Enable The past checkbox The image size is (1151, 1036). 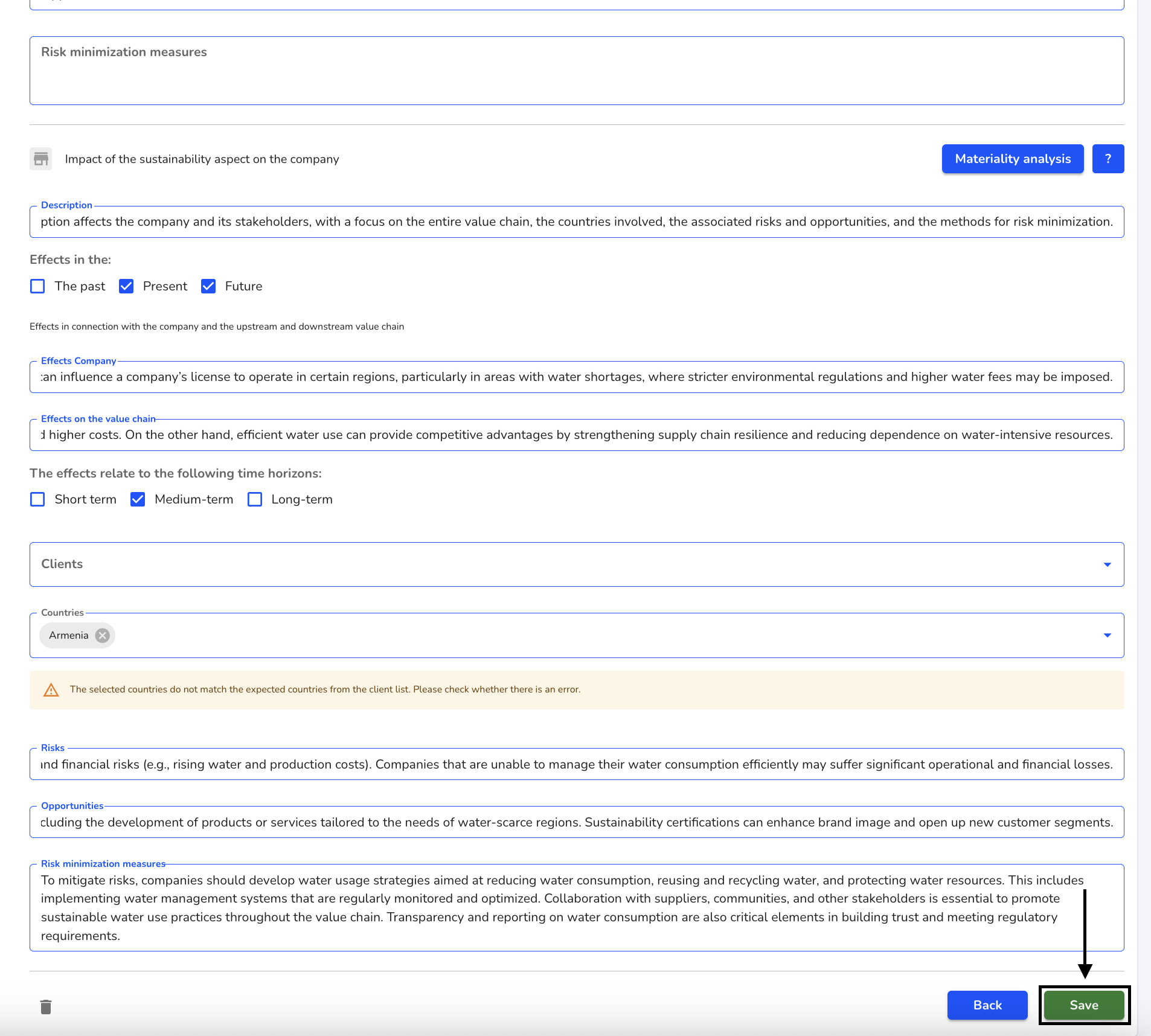click(37, 286)
